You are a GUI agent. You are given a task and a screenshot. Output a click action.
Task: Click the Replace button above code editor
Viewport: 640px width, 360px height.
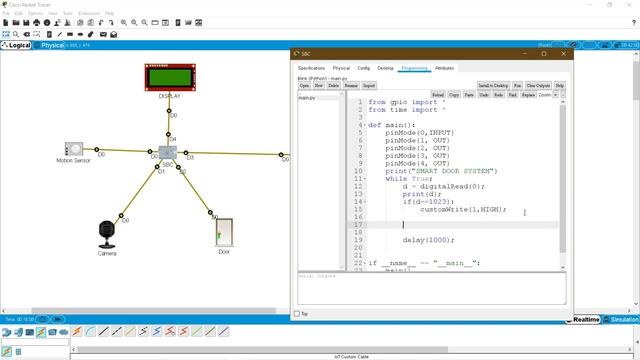point(528,95)
